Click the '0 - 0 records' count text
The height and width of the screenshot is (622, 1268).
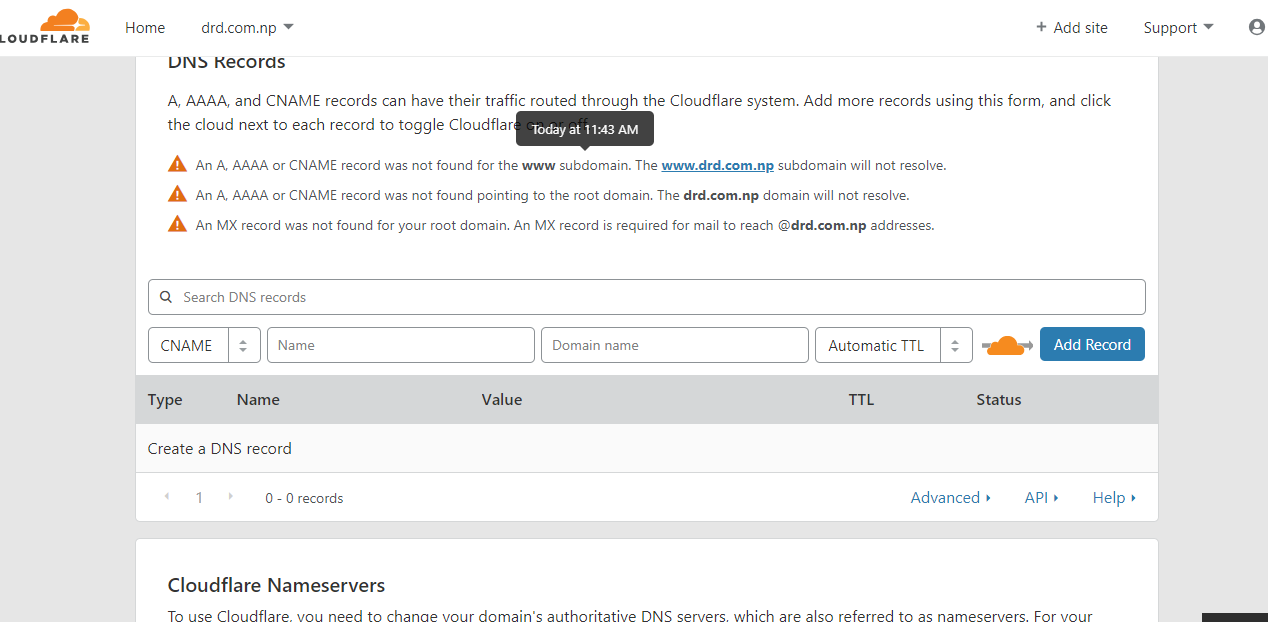point(304,498)
